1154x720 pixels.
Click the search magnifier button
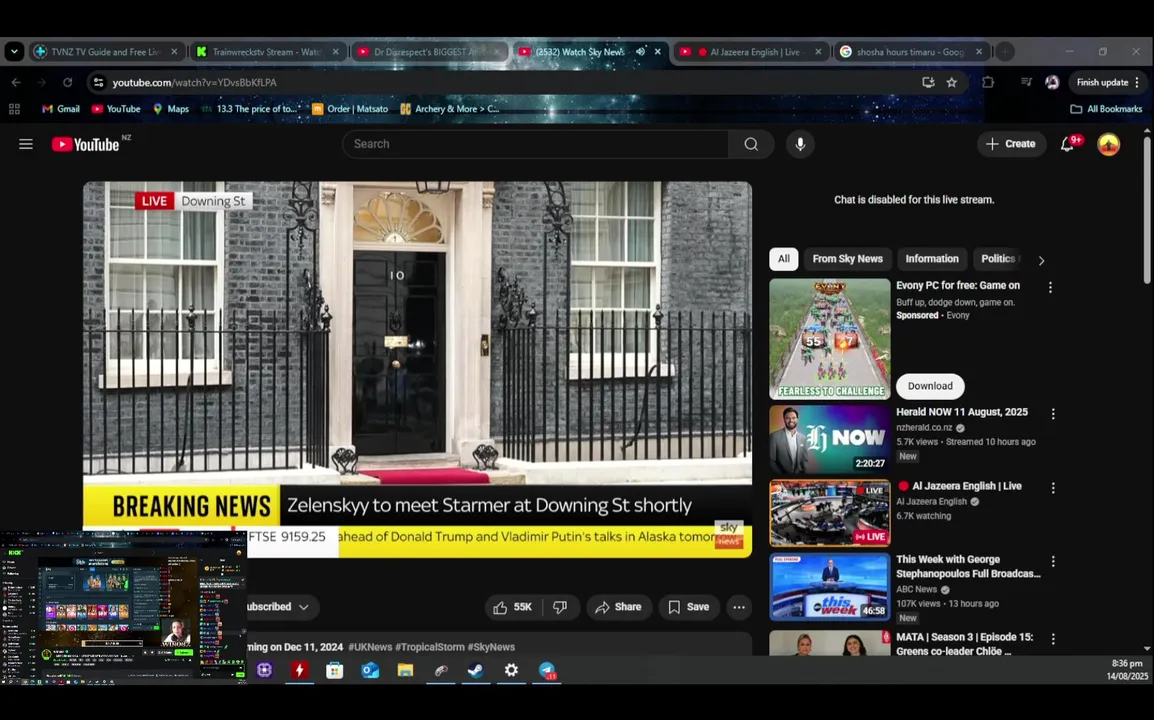point(751,144)
